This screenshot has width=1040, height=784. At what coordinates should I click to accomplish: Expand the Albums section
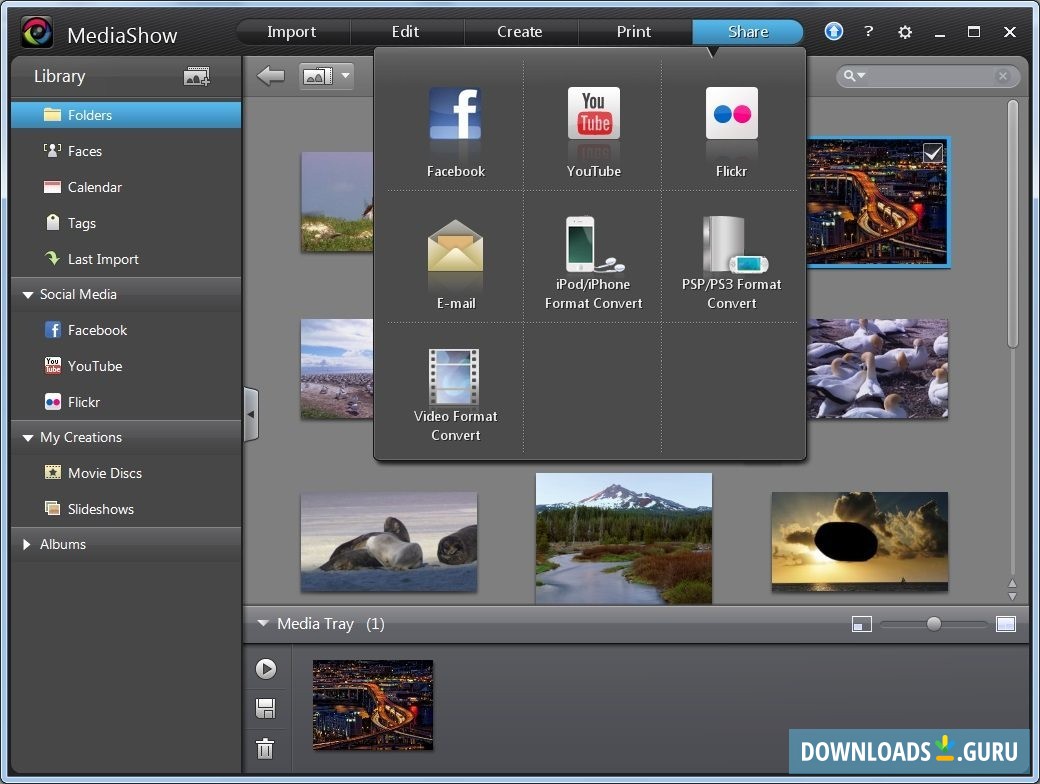27,545
